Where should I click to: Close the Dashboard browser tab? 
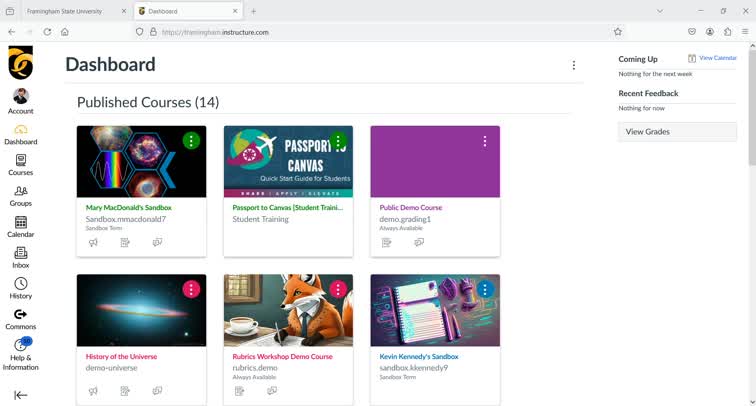(235, 11)
